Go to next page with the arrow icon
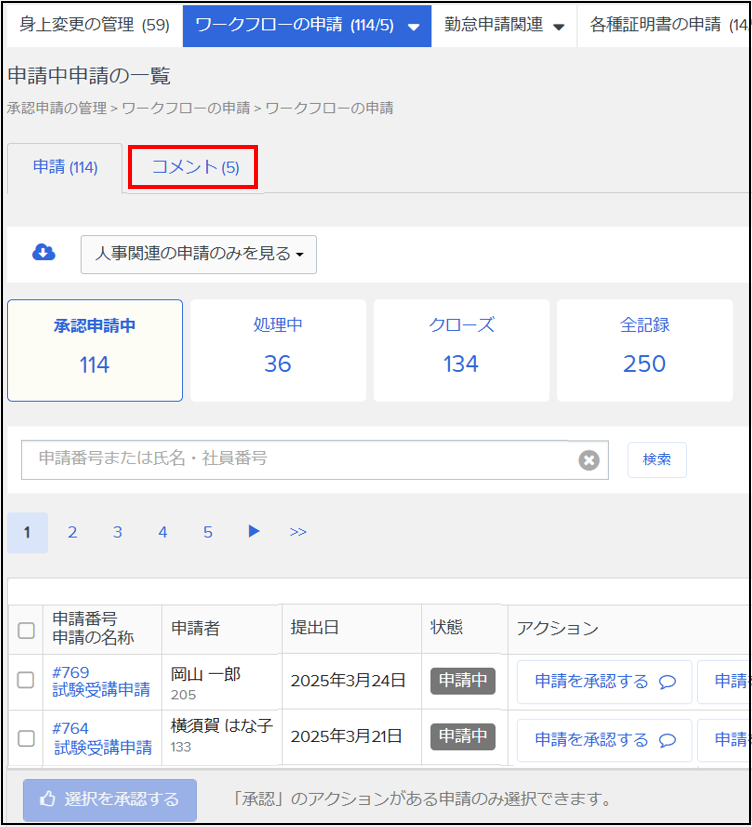 click(254, 531)
